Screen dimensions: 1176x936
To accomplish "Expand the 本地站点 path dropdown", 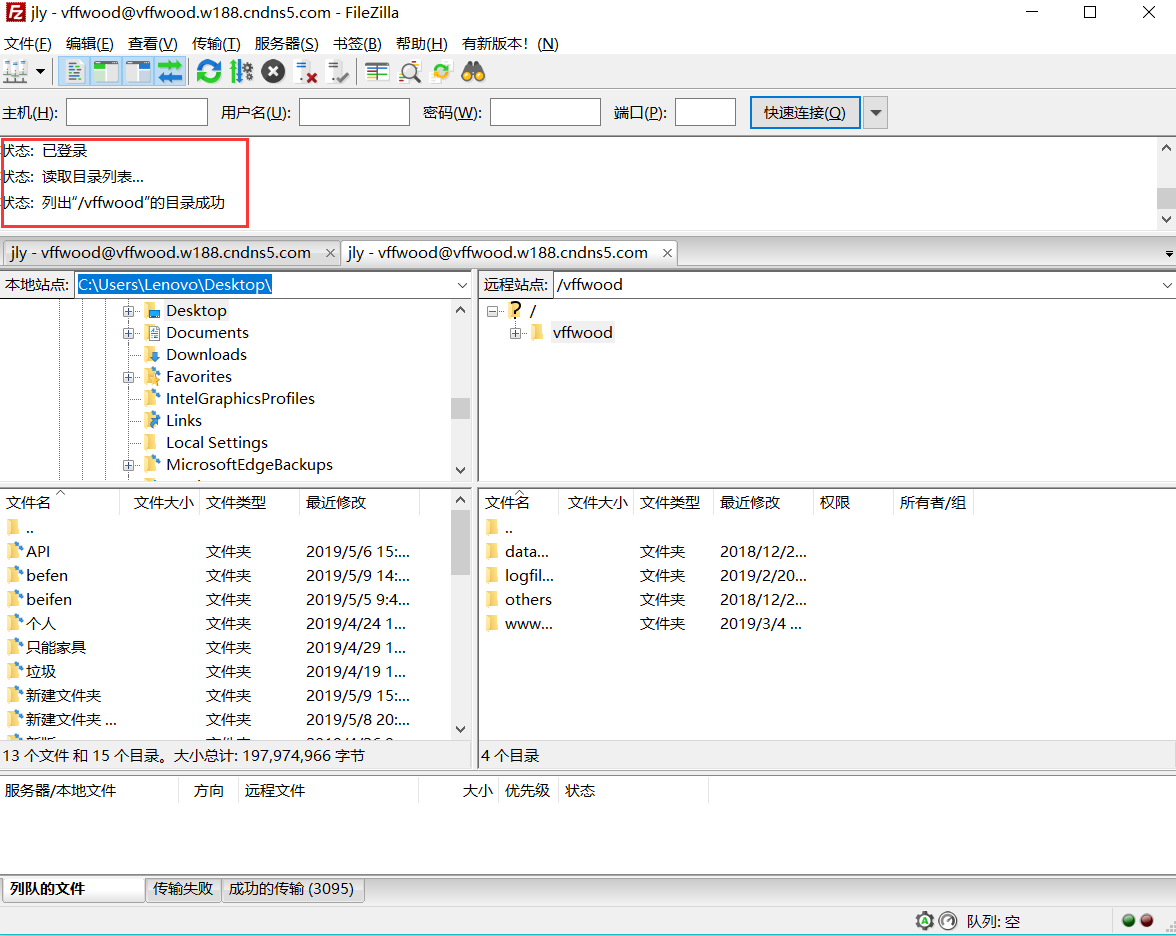I will [x=462, y=285].
